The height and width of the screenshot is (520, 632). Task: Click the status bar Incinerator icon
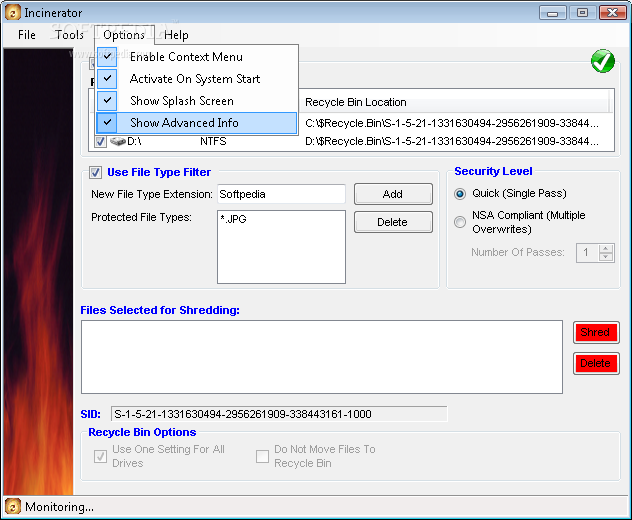point(13,506)
